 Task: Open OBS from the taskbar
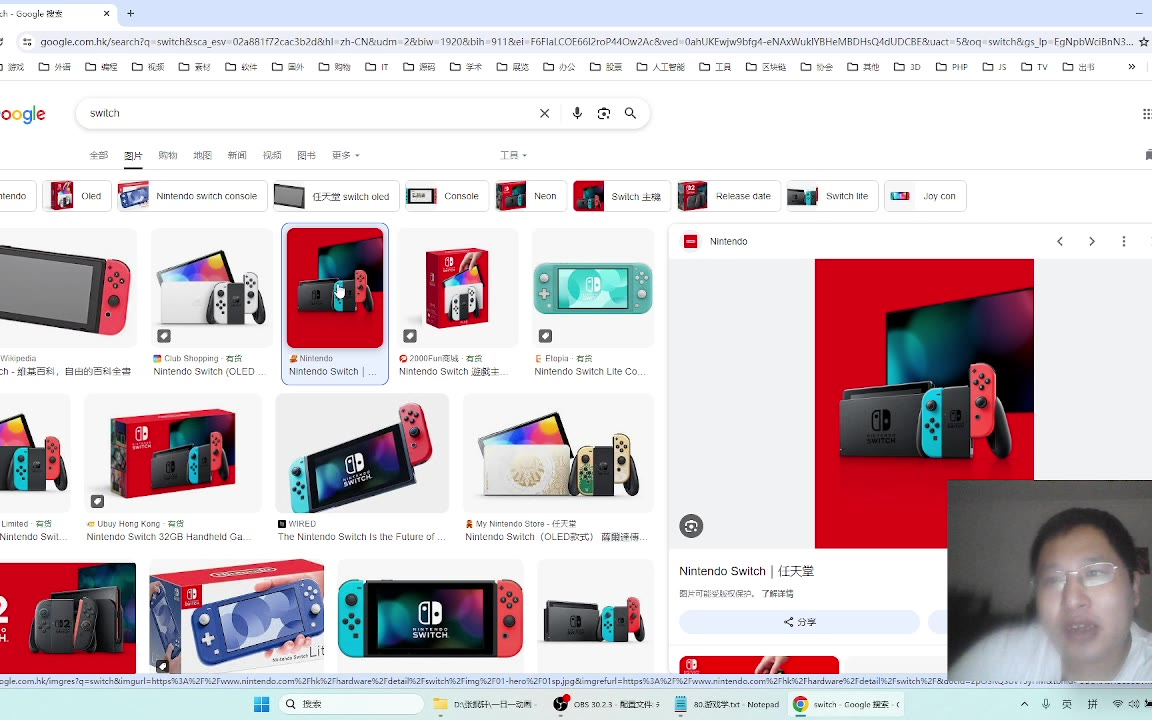point(607,704)
